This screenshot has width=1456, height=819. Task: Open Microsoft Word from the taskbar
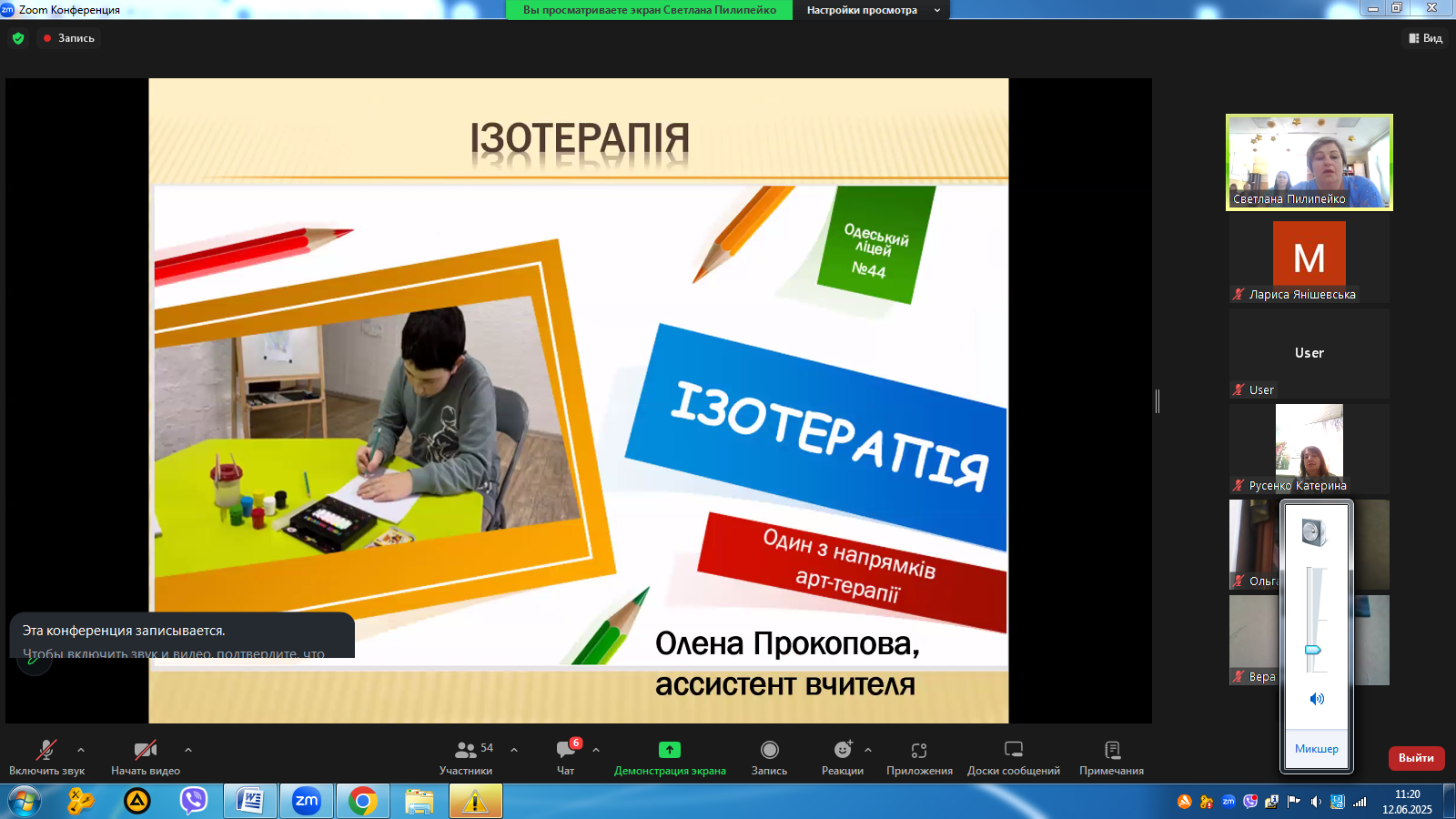tap(250, 802)
